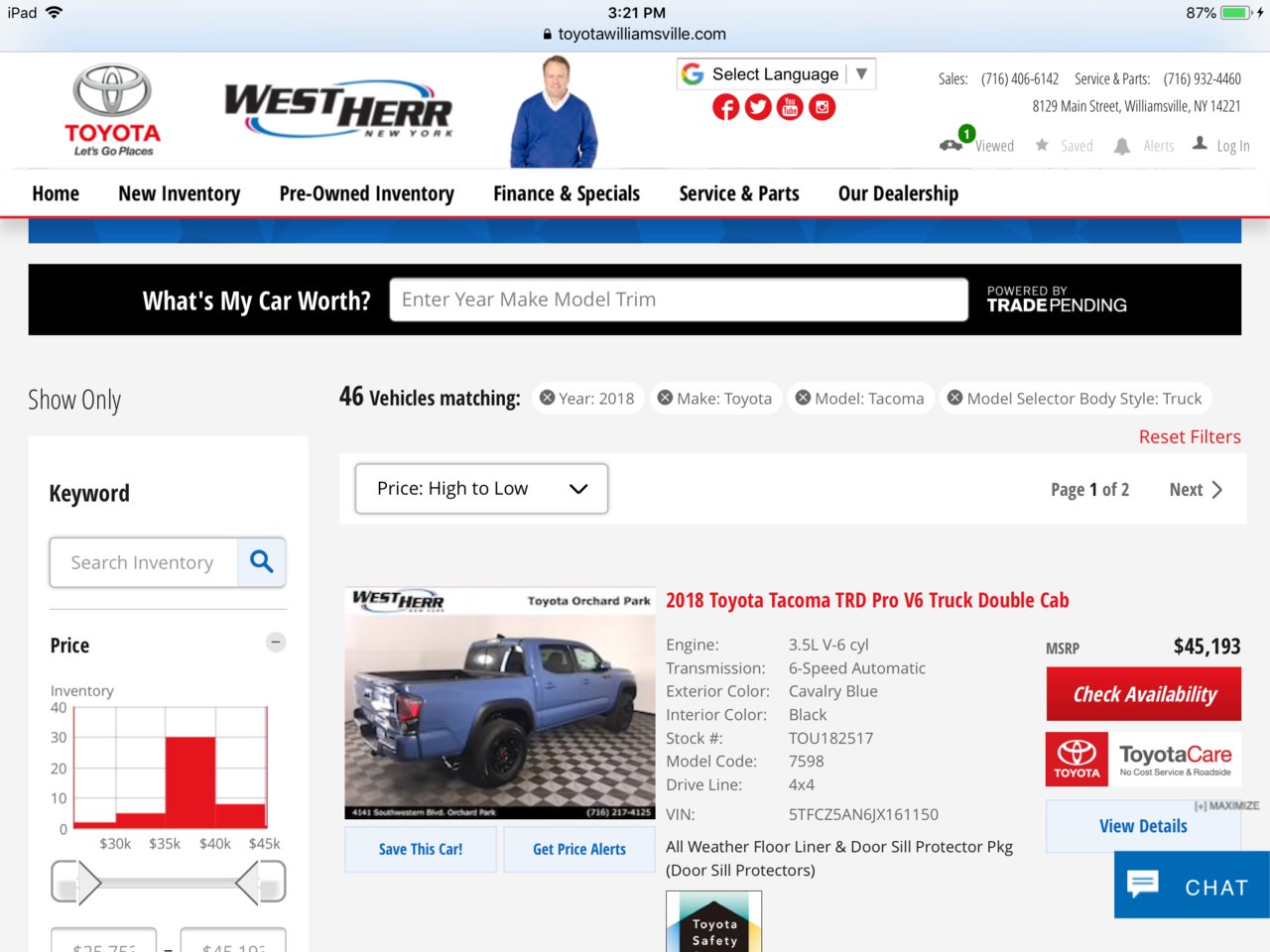Viewport: 1270px width, 952px height.
Task: Remove the Body Style: Truck filter
Action: (x=954, y=398)
